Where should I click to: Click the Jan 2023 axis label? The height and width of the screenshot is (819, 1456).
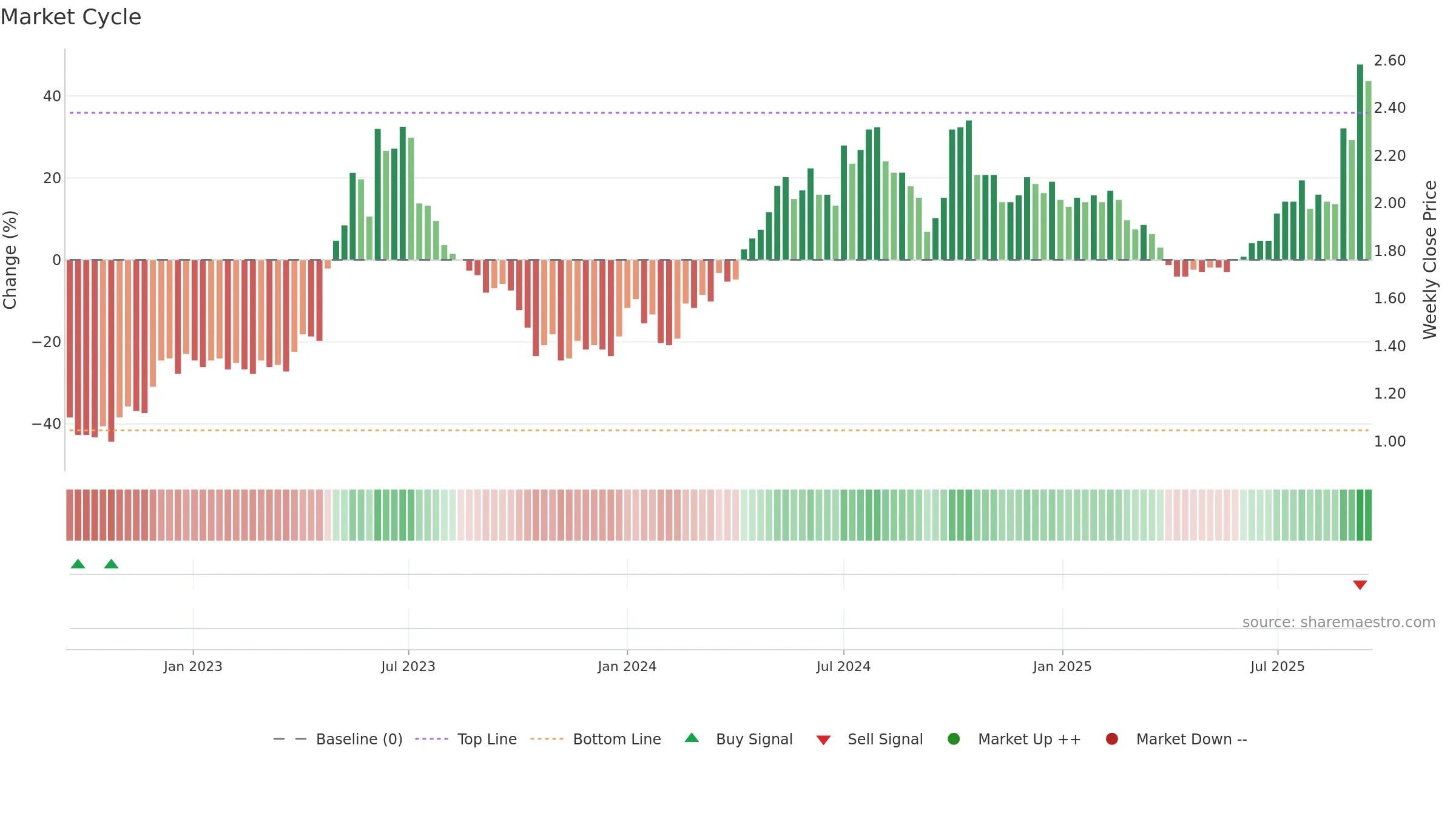193,666
